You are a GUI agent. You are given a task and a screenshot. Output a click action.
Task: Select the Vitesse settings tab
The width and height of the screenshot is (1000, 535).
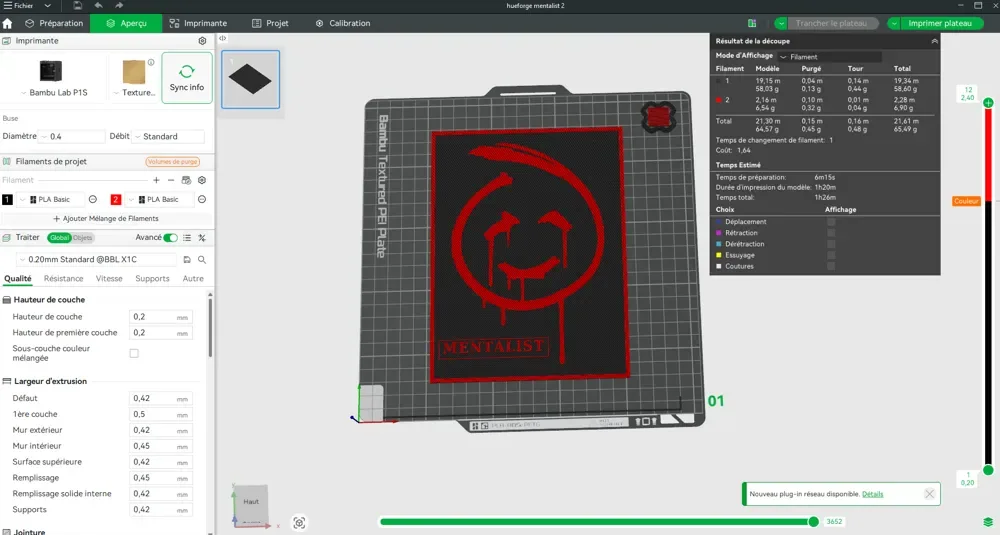[109, 279]
